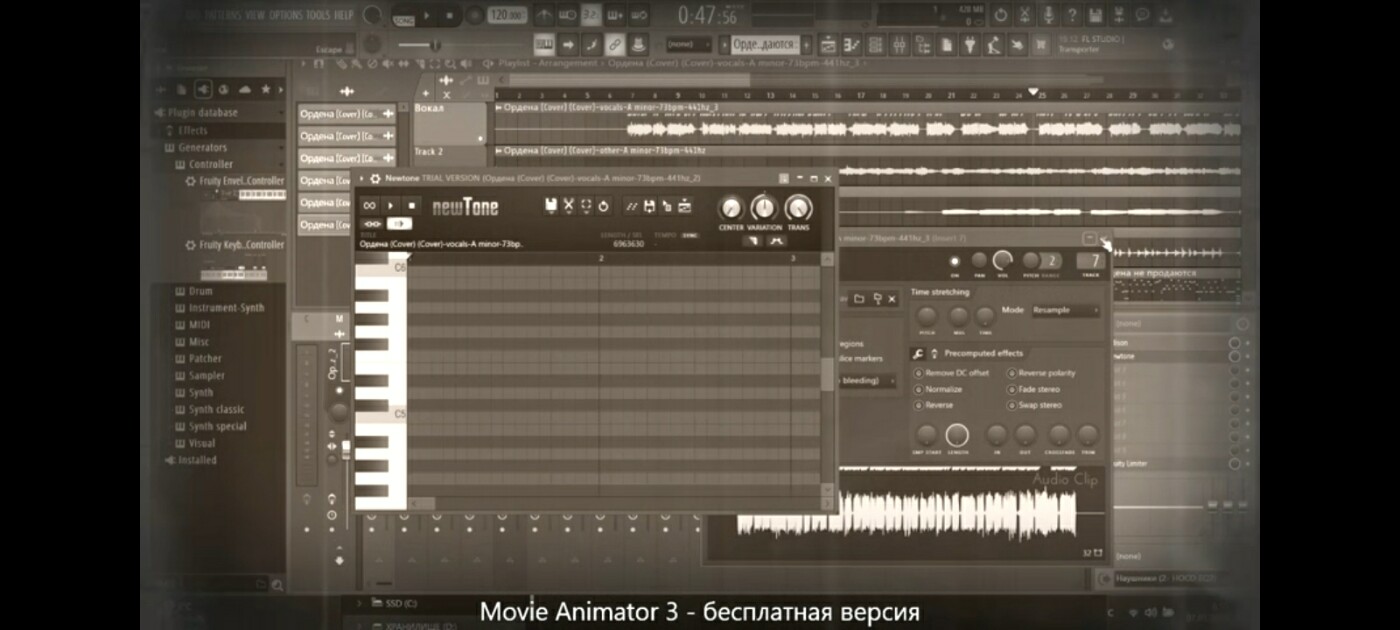Send Newtone notes to piano roll
This screenshot has height=630, width=1400.
(685, 206)
